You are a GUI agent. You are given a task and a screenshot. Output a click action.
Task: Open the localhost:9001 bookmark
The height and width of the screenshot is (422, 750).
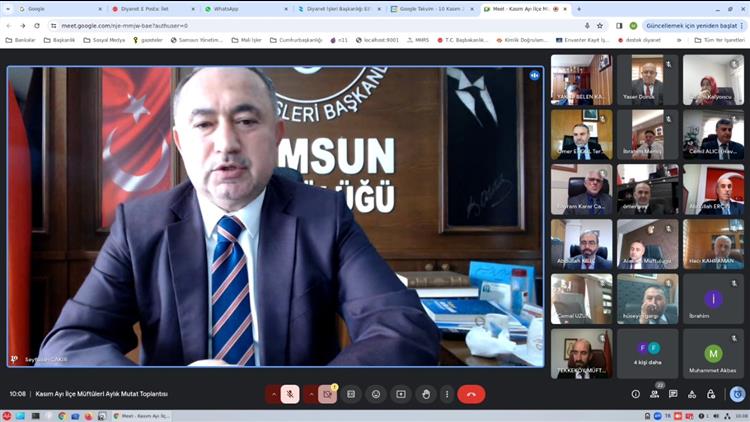pyautogui.click(x=377, y=40)
